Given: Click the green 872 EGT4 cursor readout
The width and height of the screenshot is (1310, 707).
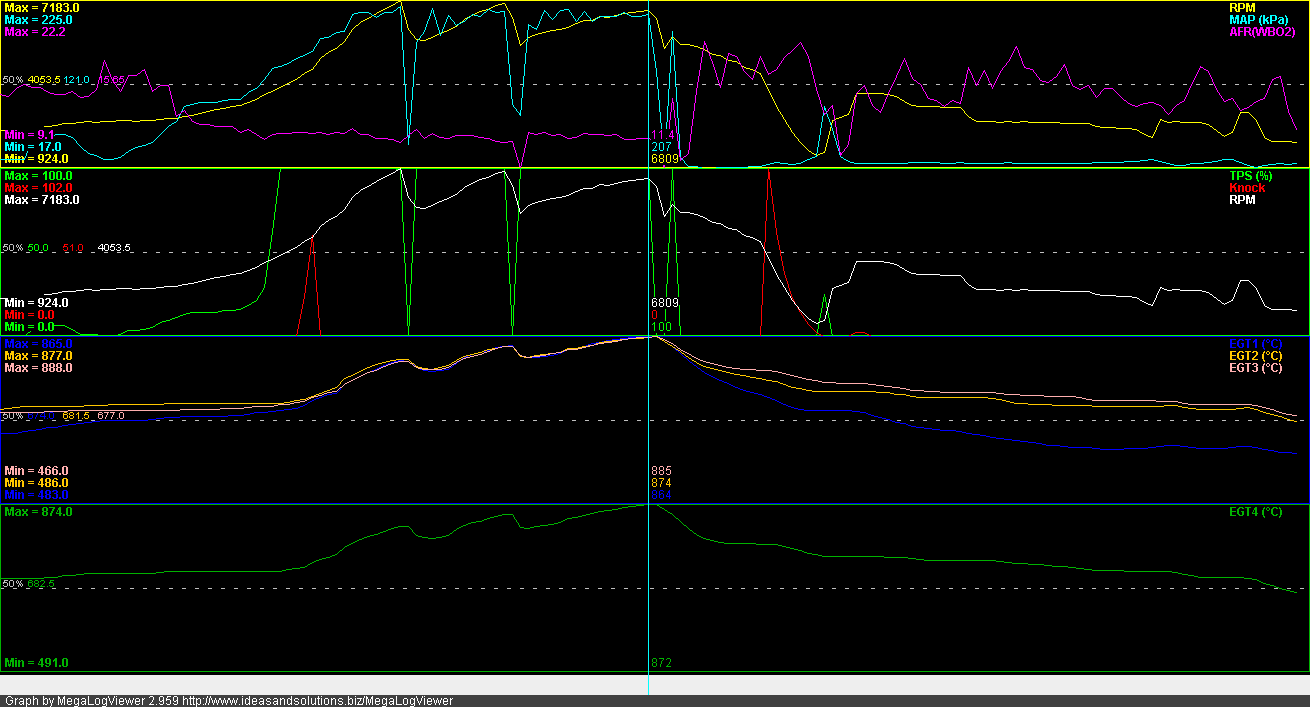Looking at the screenshot, I should [x=661, y=663].
